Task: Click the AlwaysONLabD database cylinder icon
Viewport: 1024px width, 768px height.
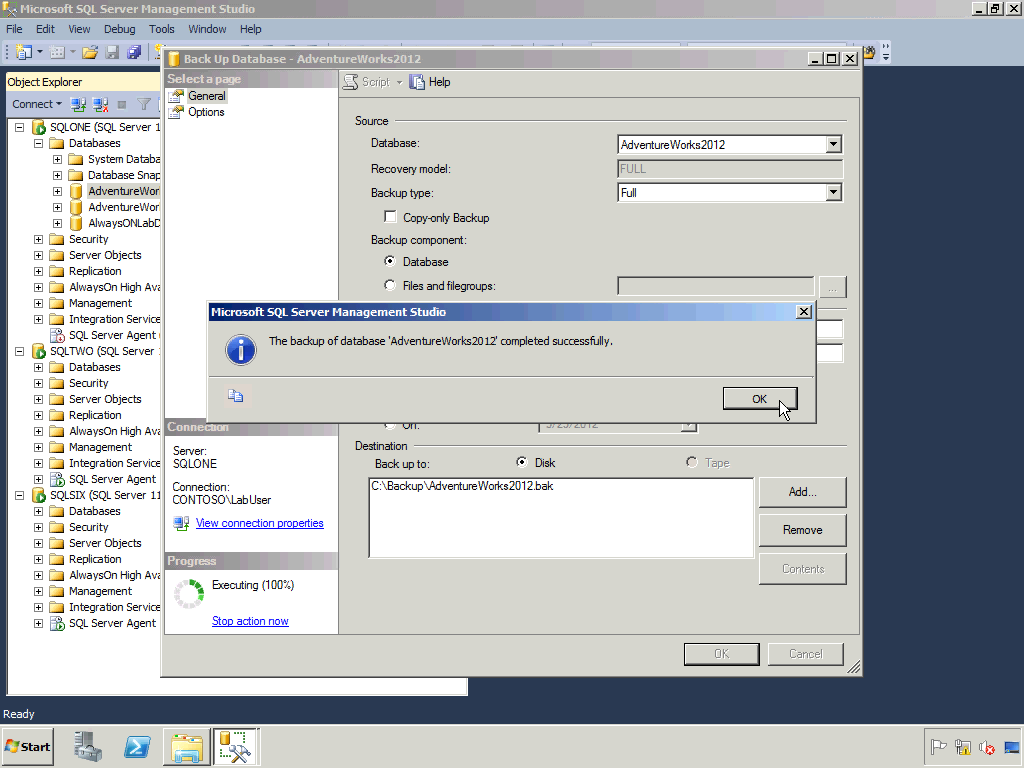Action: click(x=76, y=223)
